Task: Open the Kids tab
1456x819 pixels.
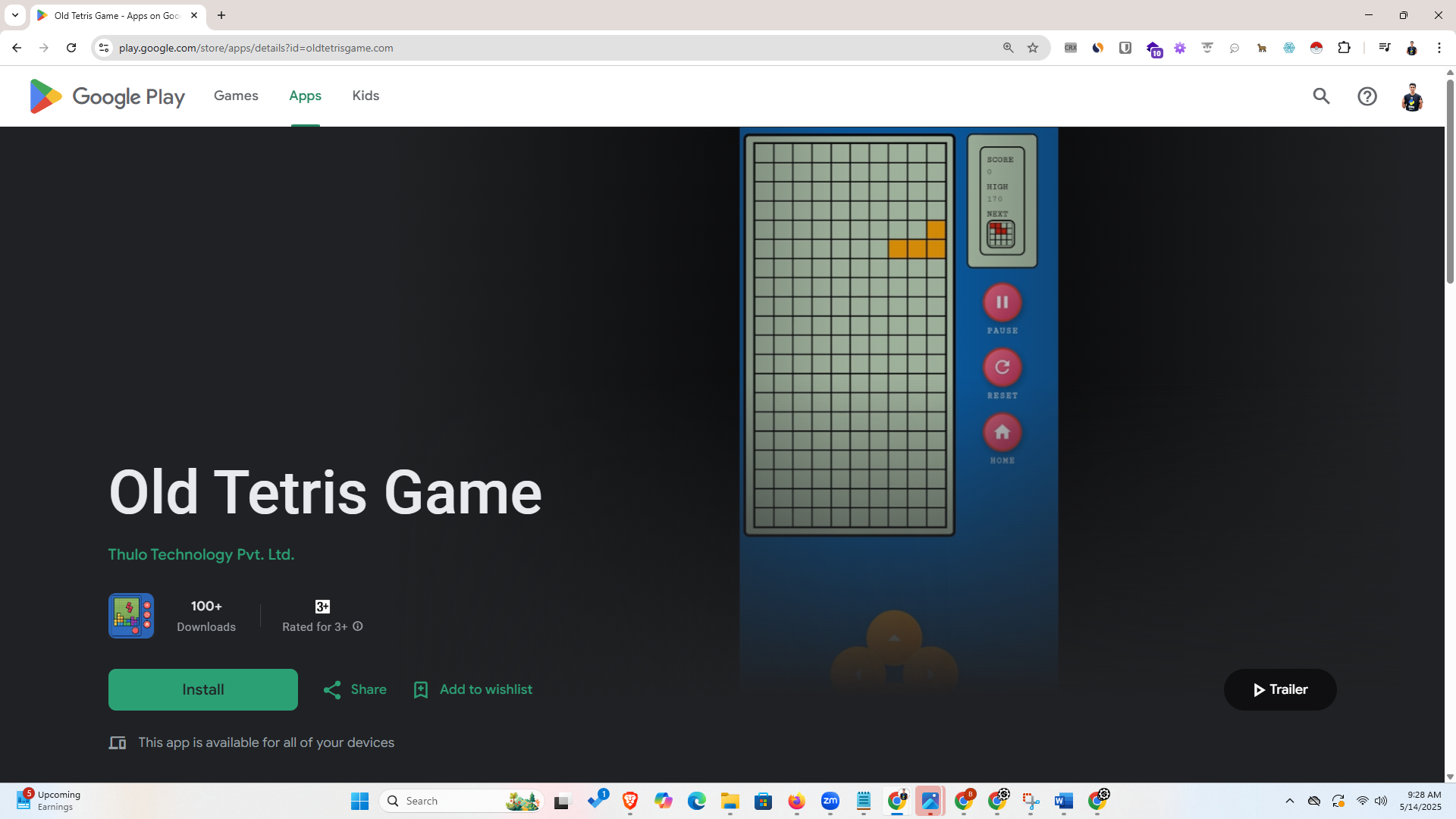Action: 365,96
